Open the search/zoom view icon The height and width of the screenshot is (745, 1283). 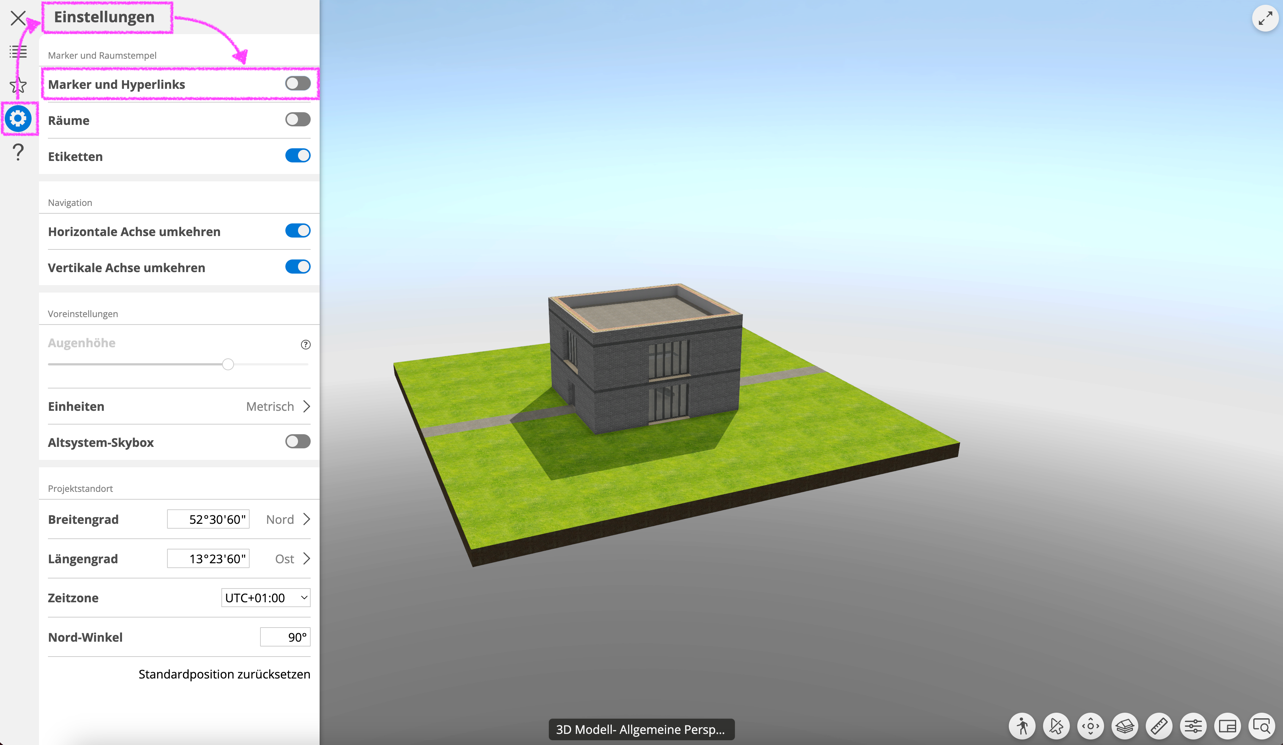[1262, 726]
